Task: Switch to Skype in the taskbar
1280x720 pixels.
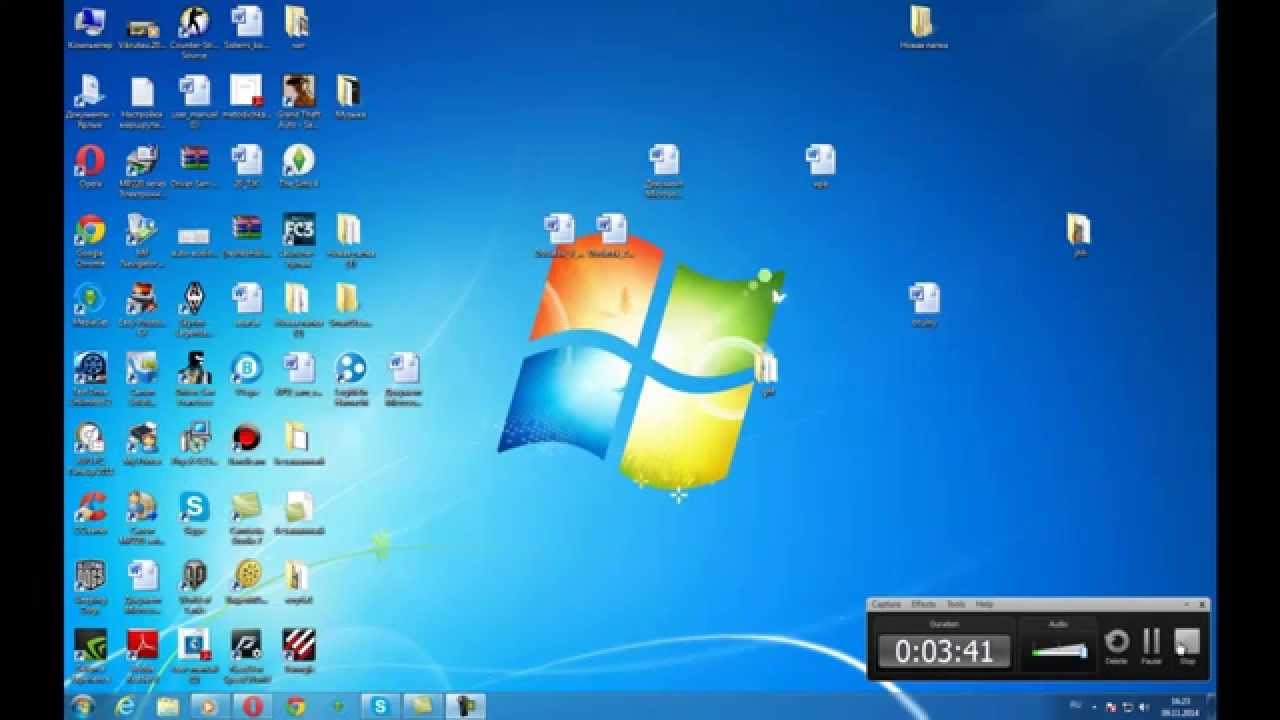Action: point(380,706)
